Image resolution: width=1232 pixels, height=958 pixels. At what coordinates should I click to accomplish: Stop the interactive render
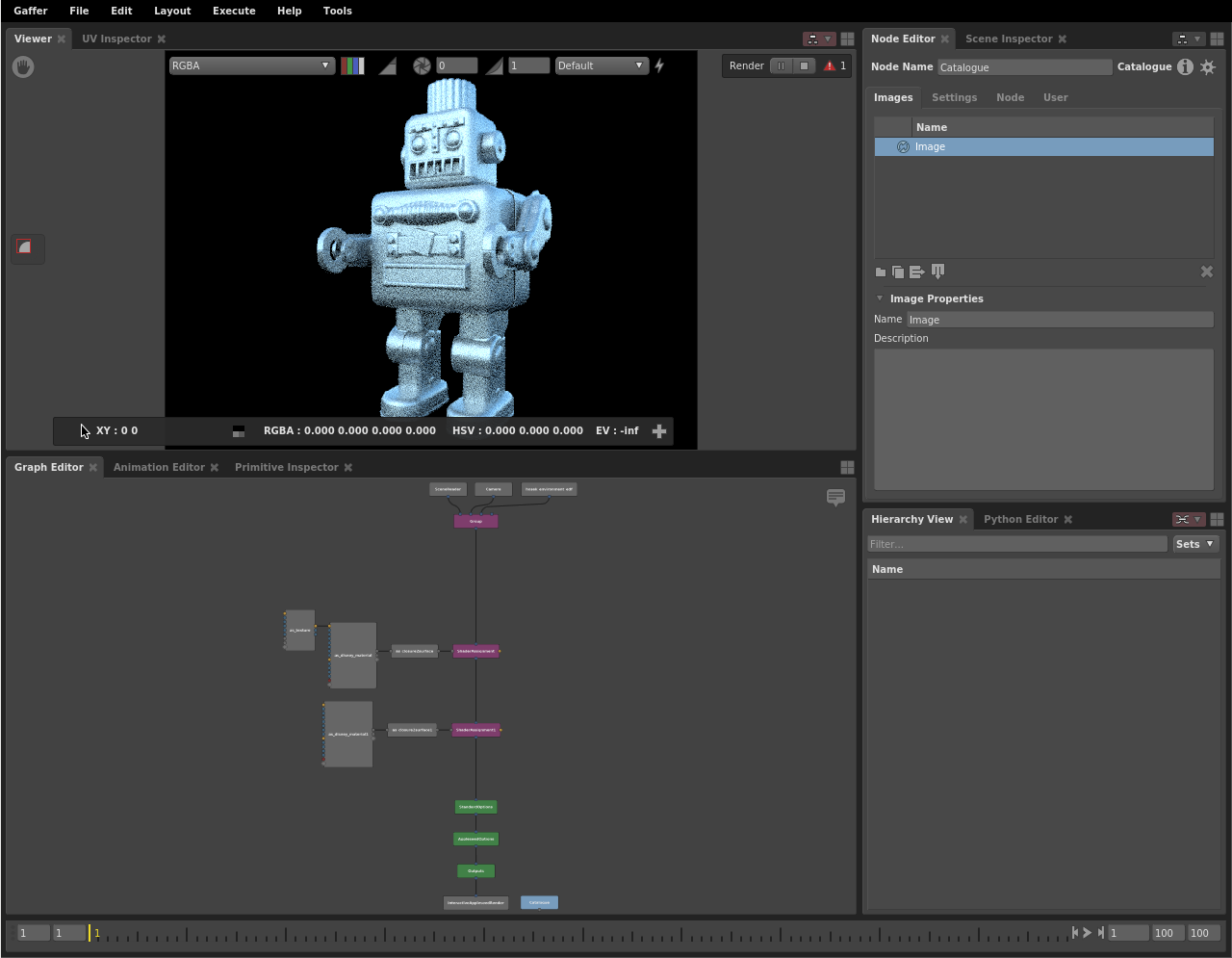click(805, 65)
